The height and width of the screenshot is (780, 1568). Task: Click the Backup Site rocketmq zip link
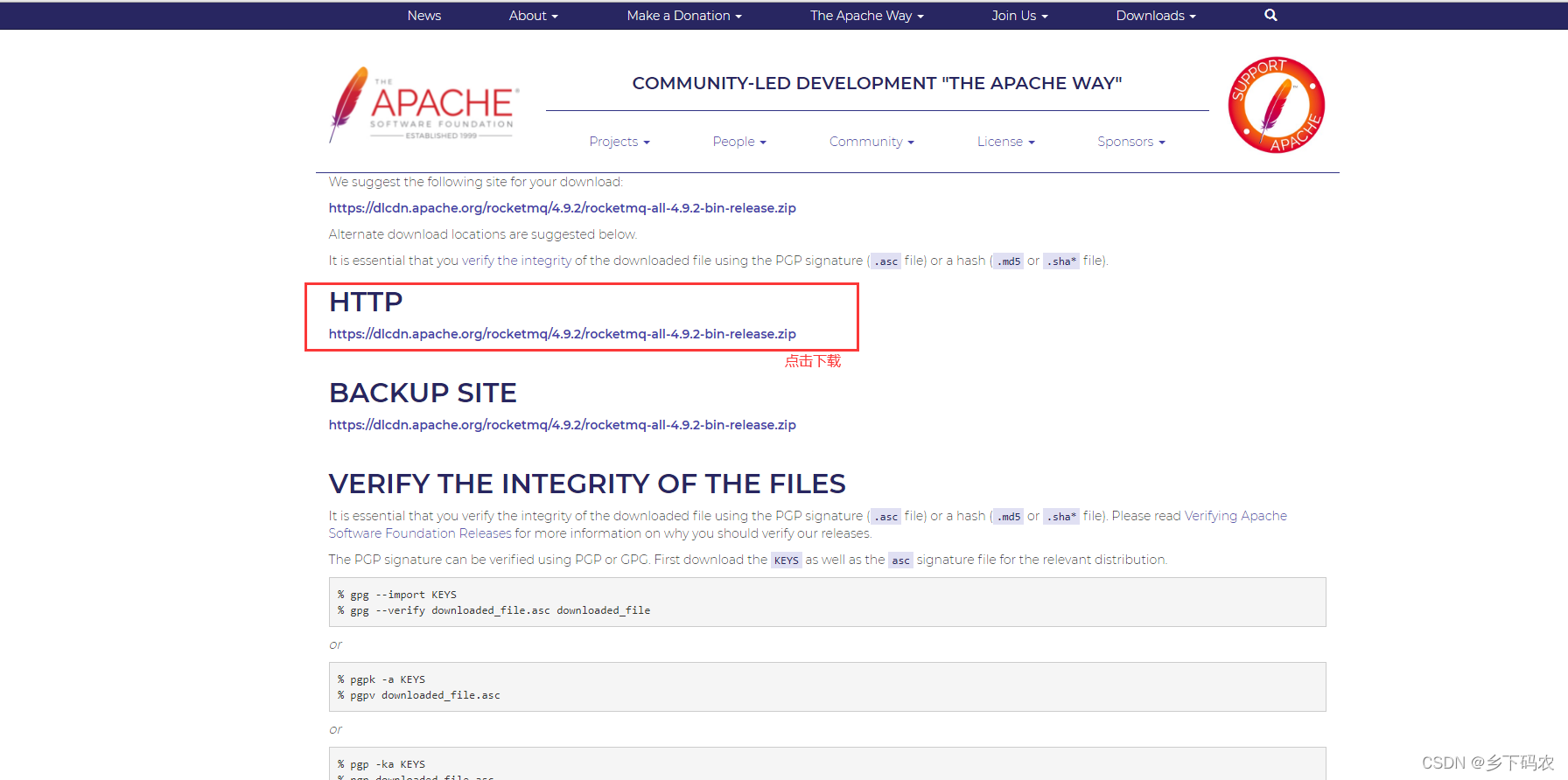click(x=563, y=425)
